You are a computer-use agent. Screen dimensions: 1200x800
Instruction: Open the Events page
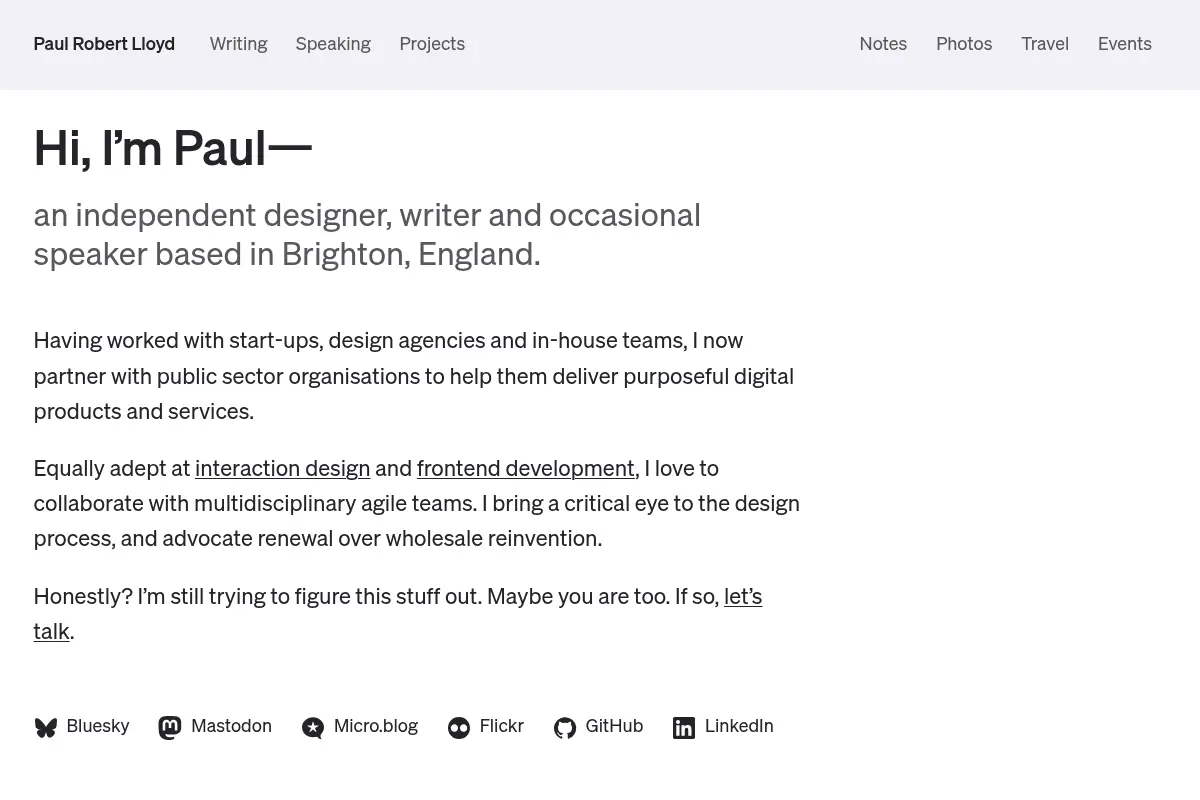click(1125, 44)
